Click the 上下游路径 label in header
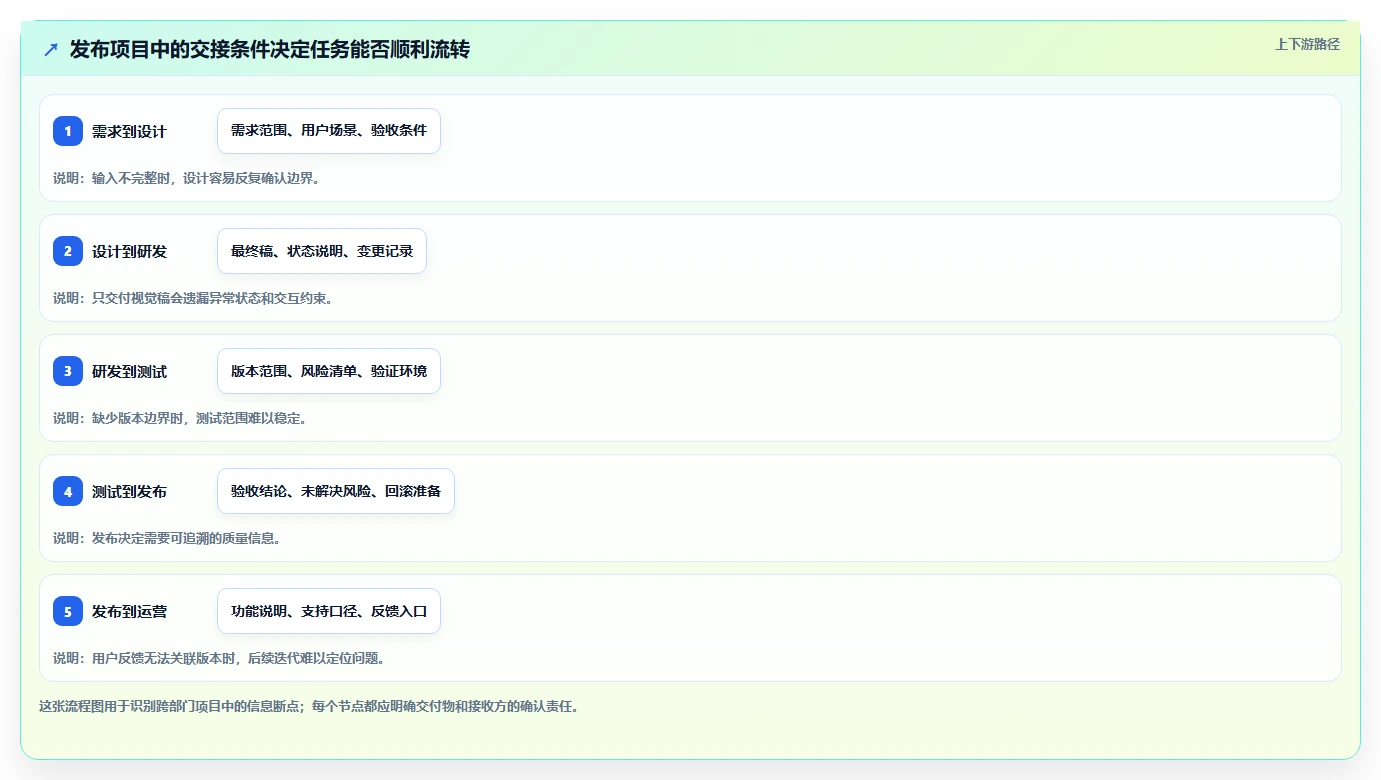The image size is (1381, 780). pyautogui.click(x=1307, y=44)
